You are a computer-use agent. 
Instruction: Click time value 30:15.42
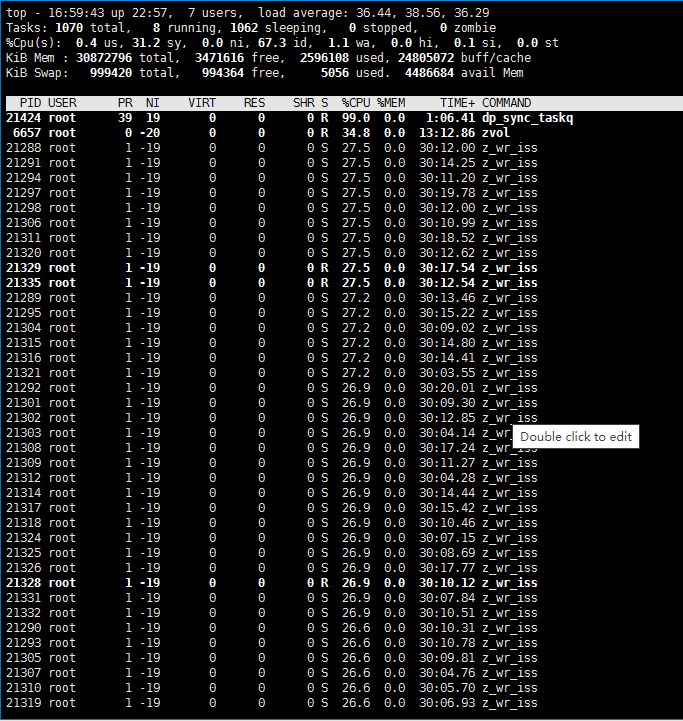tap(447, 508)
